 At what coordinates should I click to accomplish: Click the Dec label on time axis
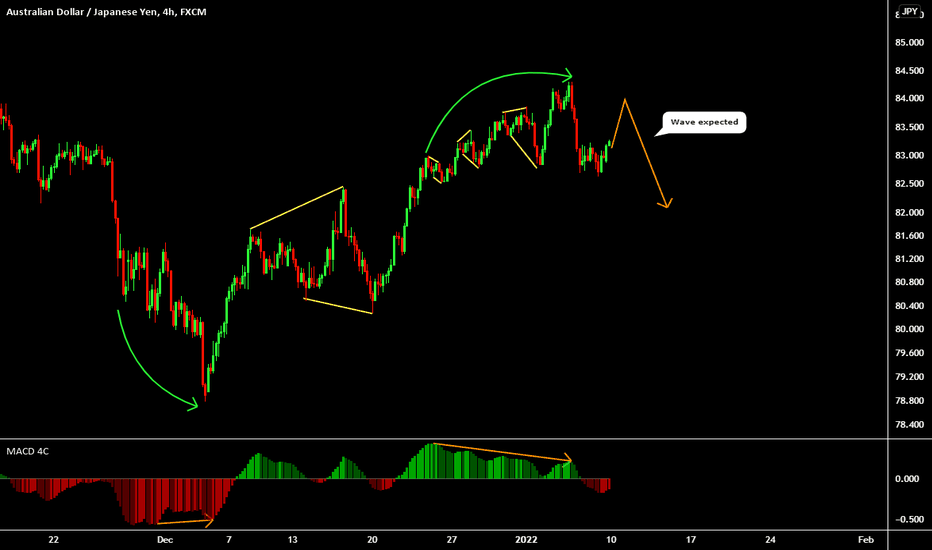click(x=165, y=540)
